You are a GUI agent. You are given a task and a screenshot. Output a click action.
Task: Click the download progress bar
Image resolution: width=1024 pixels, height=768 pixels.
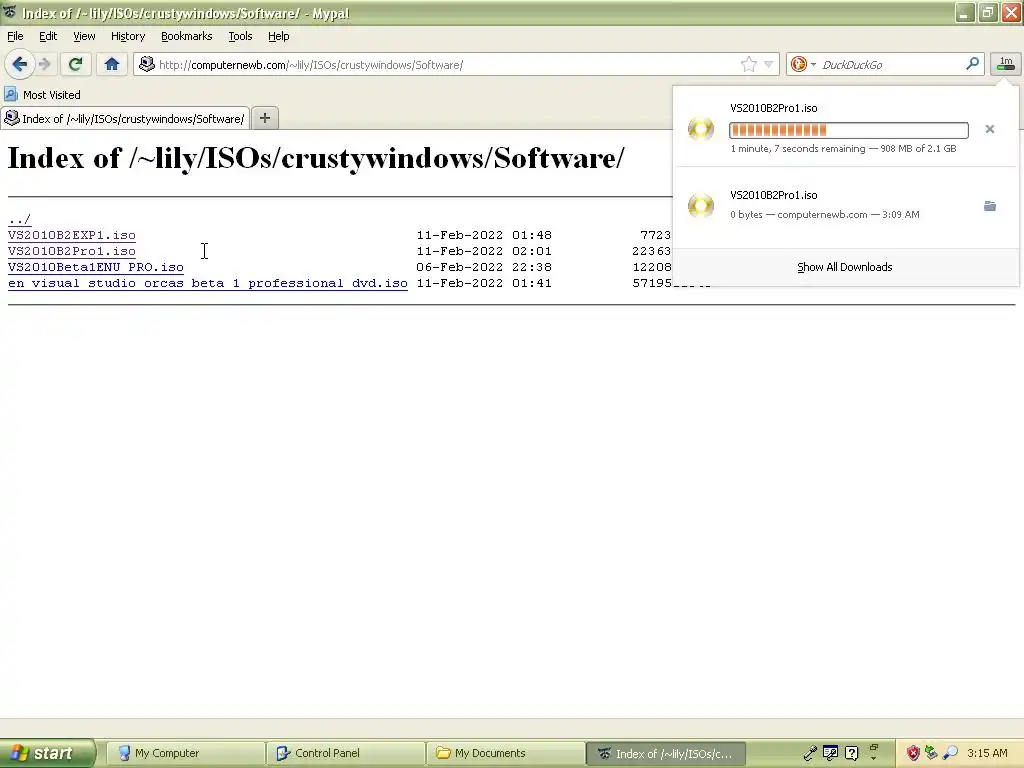(848, 130)
